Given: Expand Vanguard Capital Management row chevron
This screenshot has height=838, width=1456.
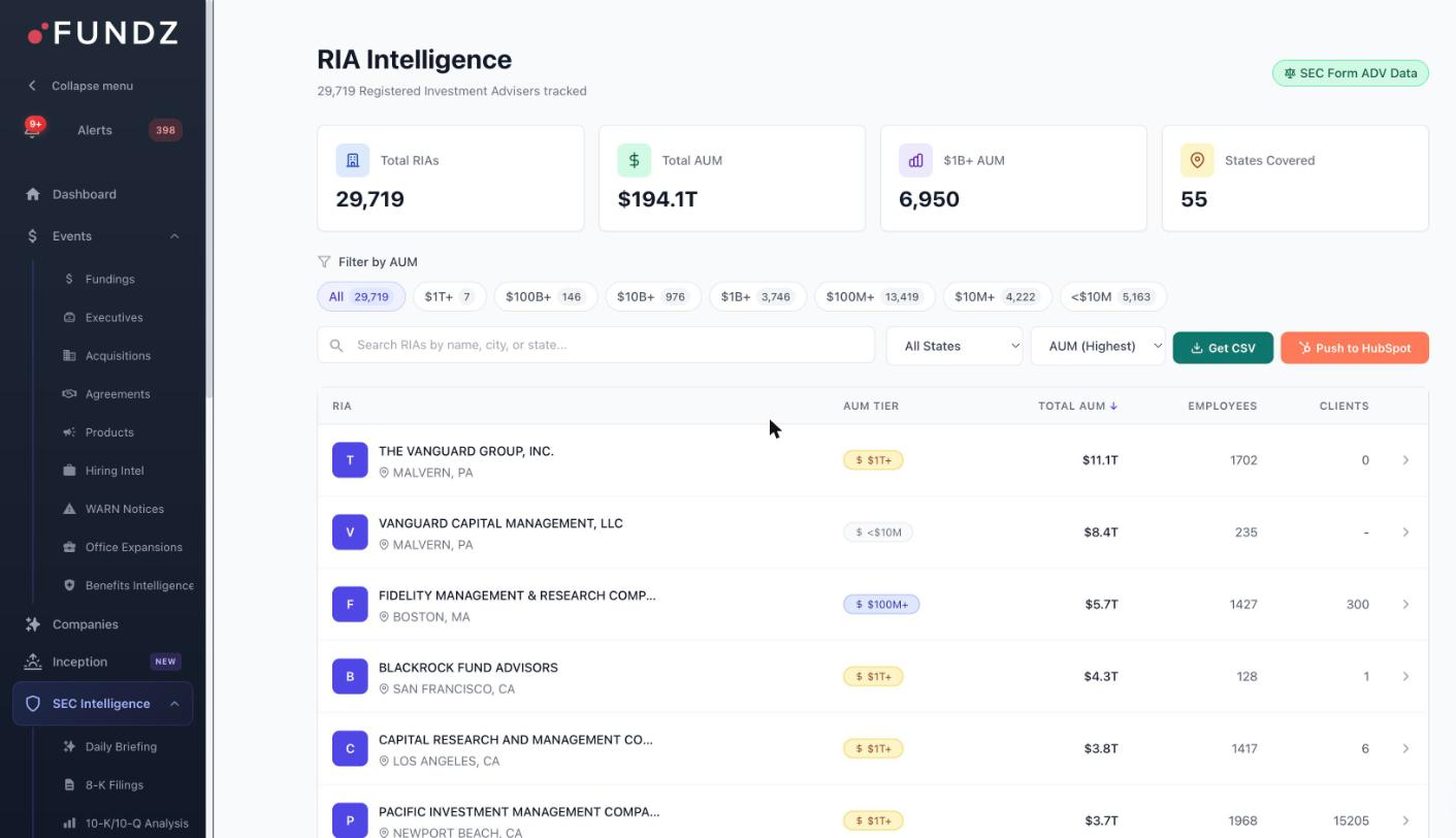Looking at the screenshot, I should click(1405, 532).
